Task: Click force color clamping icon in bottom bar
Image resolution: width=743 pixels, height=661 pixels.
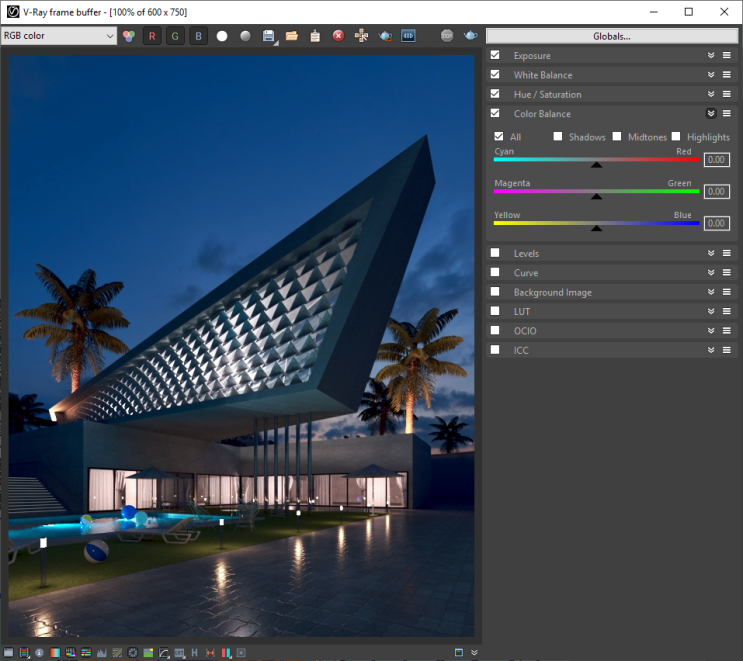Action: [24, 653]
